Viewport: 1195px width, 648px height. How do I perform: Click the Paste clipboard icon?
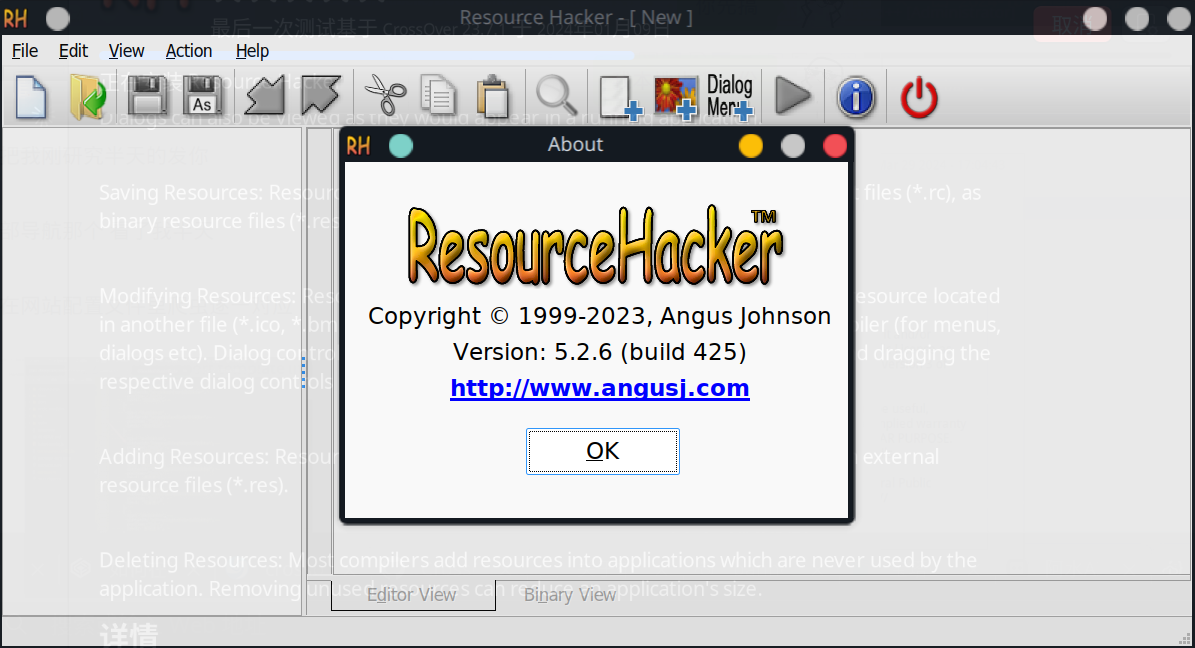[x=493, y=97]
